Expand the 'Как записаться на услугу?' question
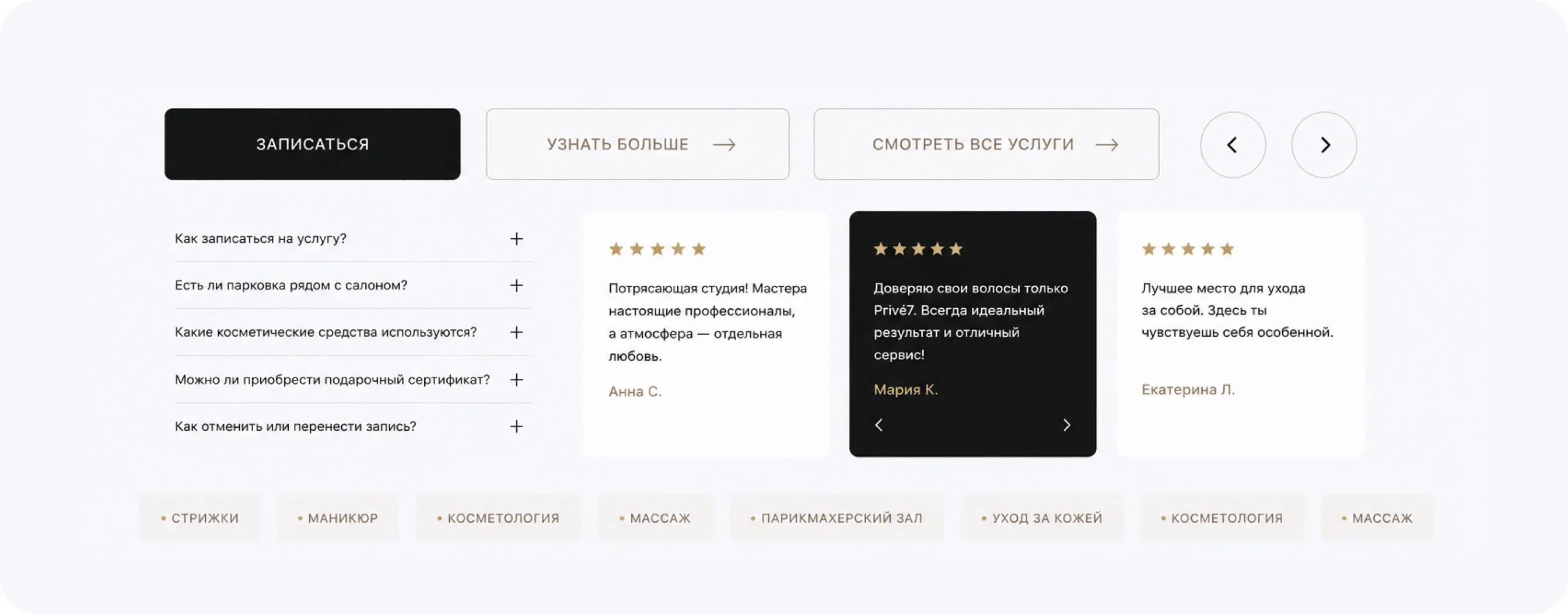This screenshot has height=614, width=1568. (353, 239)
